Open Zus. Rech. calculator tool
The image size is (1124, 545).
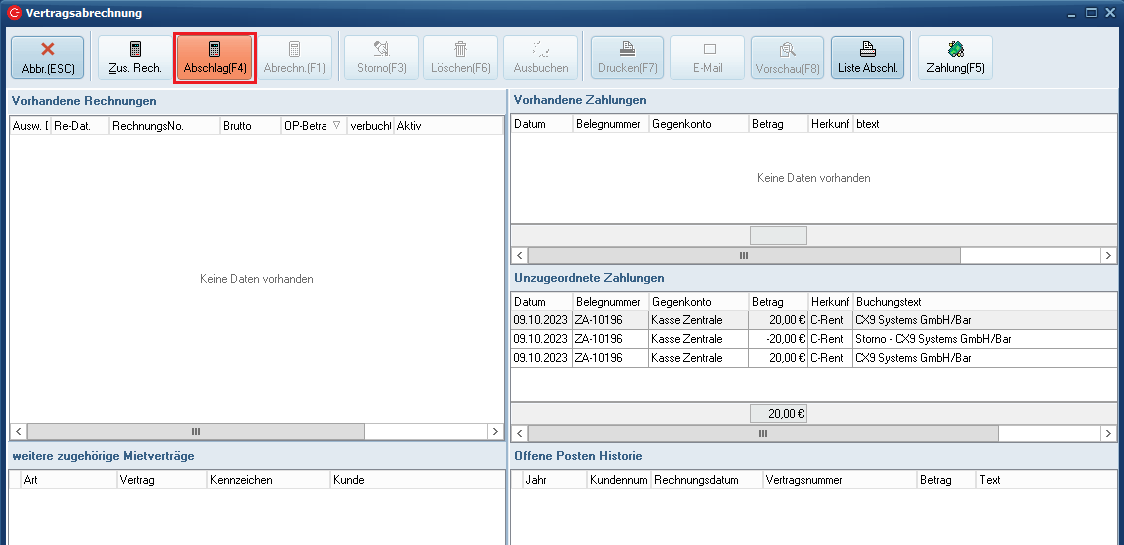pyautogui.click(x=135, y=58)
